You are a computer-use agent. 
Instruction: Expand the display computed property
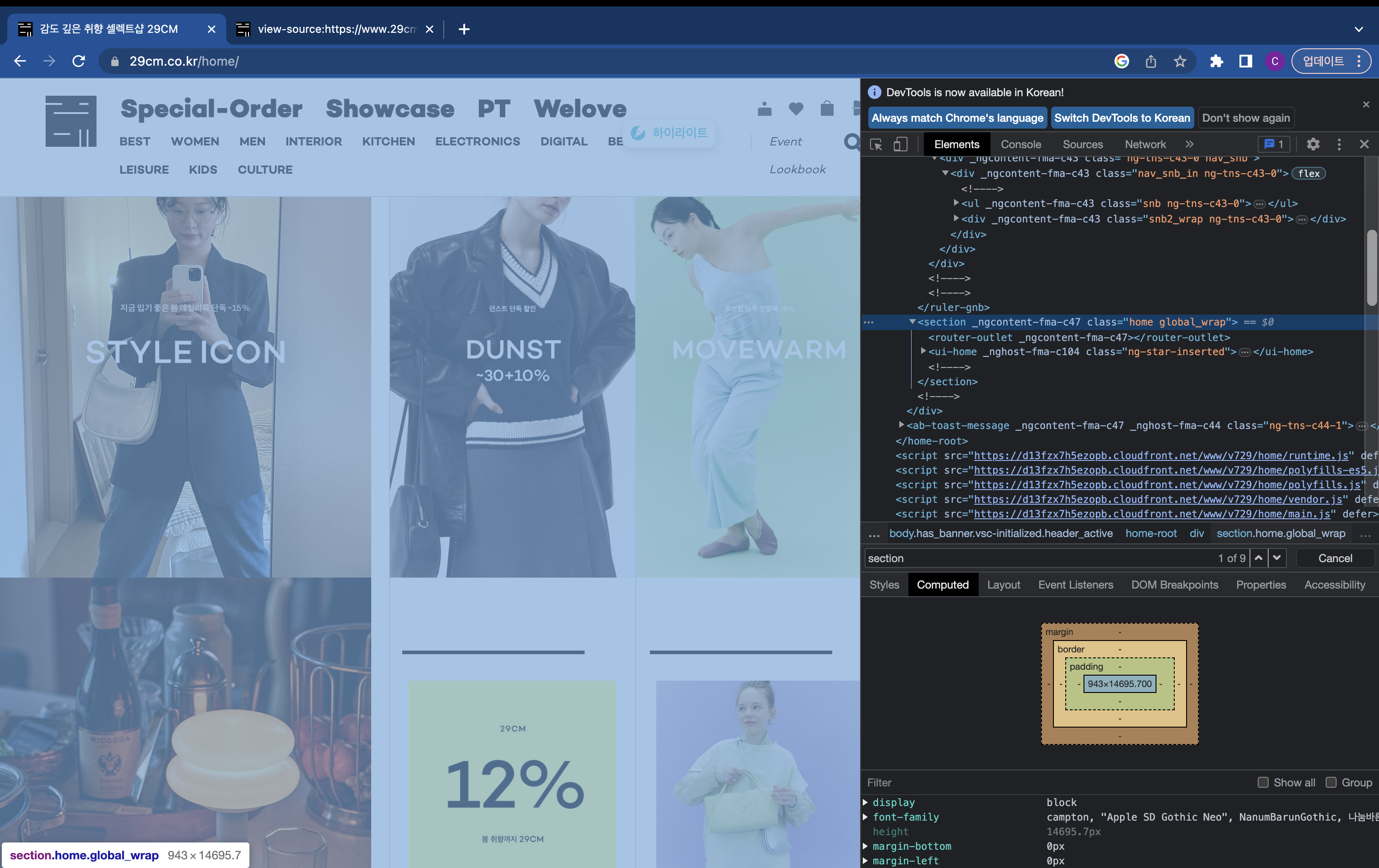point(866,802)
